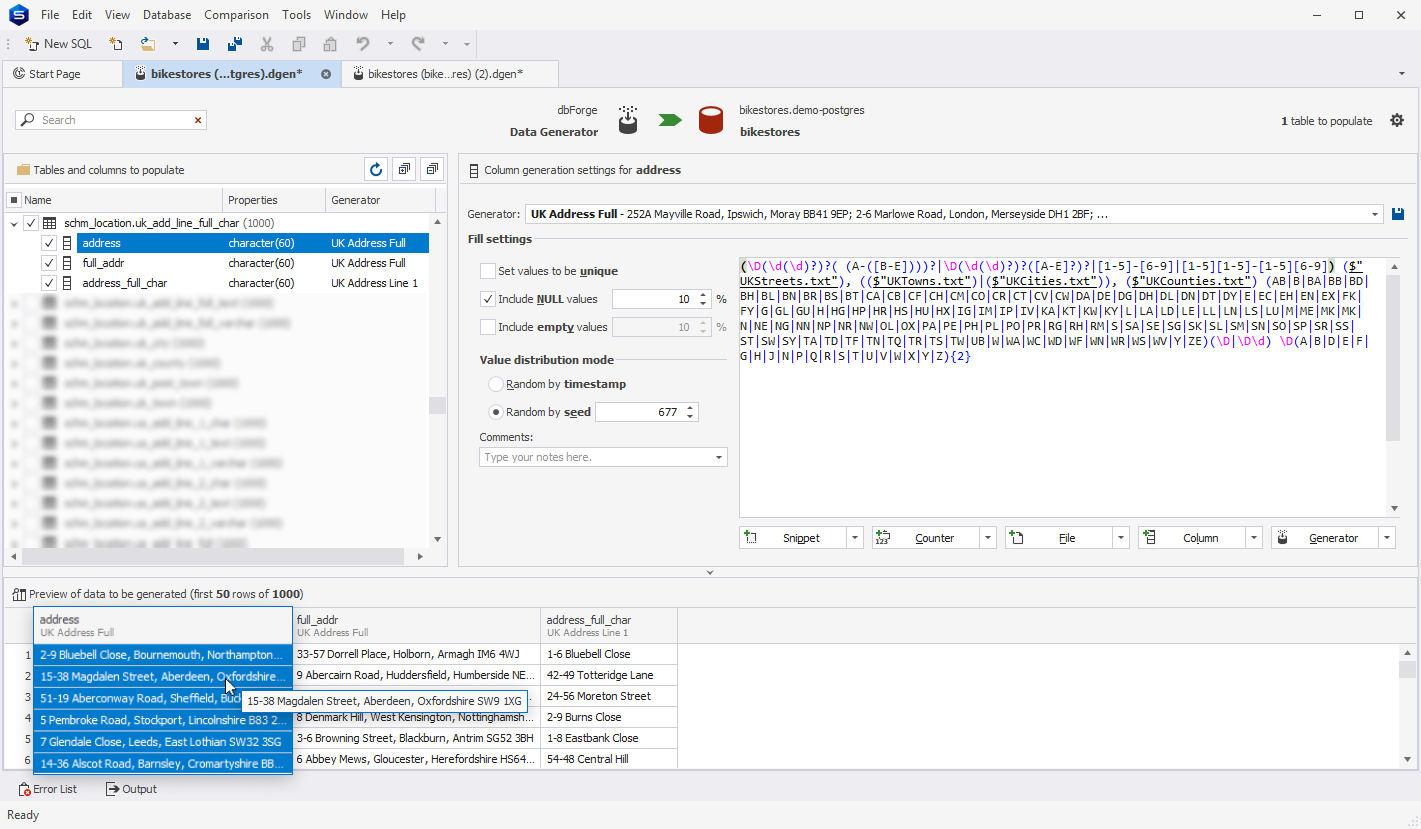Select Random by seed radio button
Viewport: 1421px width, 829px height.
tap(496, 412)
